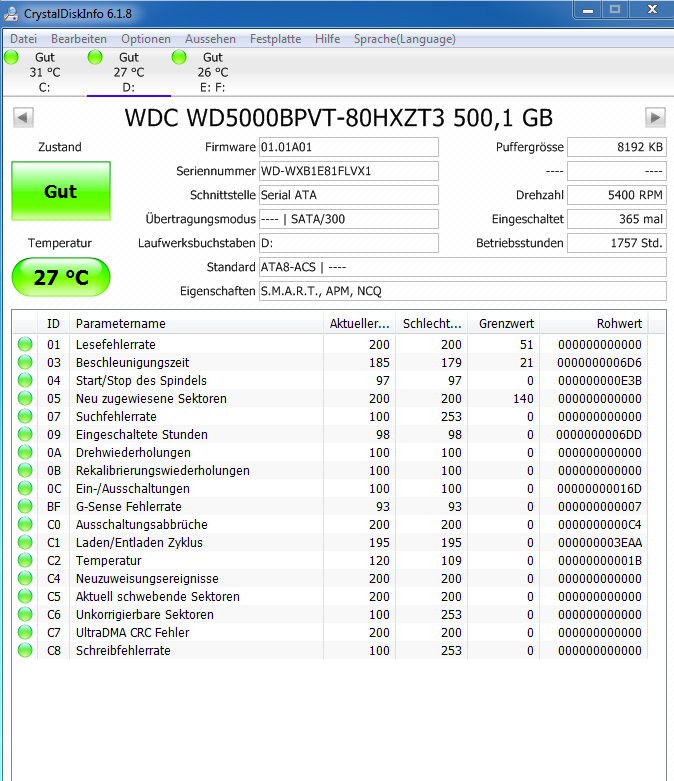Click the Firmware field 01.01A01

[x=349, y=147]
